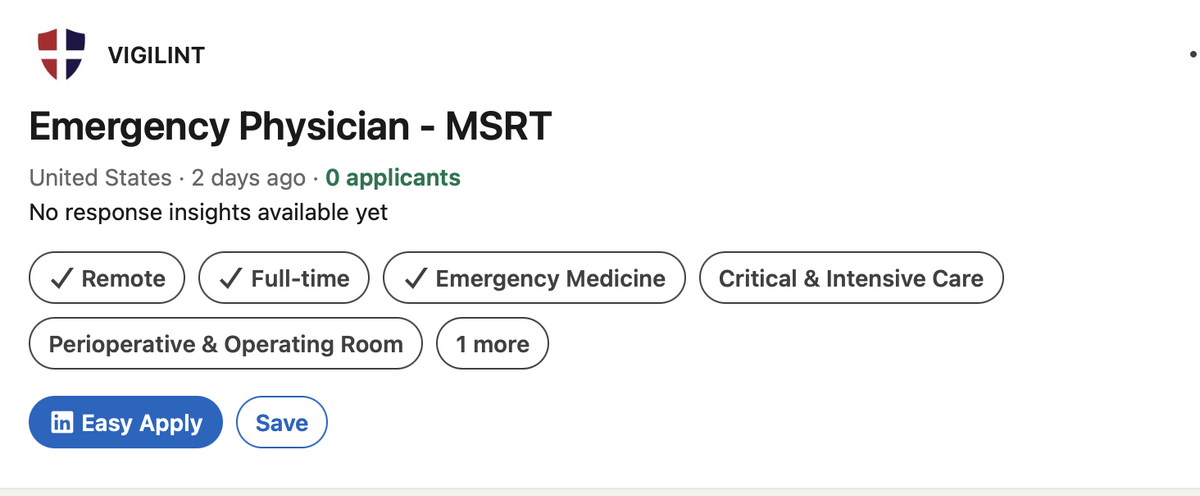The image size is (1200, 496).
Task: Click the checkmark on the Full-time chip
Action: tap(231, 279)
